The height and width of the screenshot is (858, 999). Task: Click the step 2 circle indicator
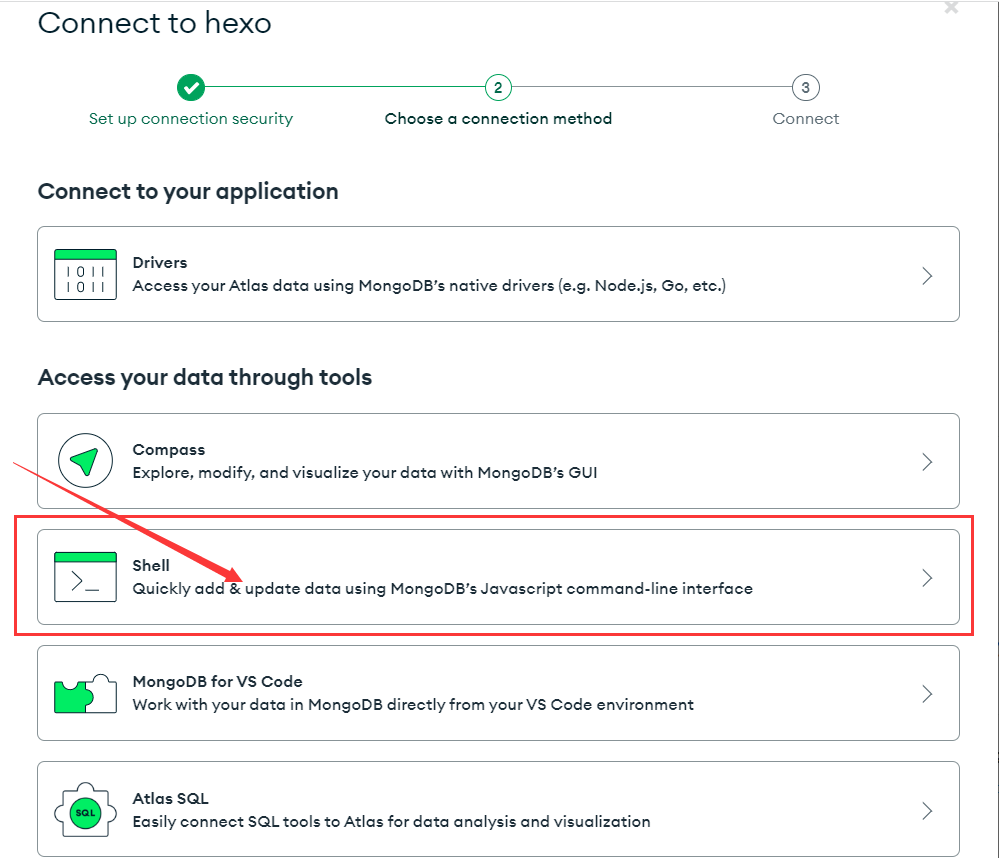tap(498, 88)
